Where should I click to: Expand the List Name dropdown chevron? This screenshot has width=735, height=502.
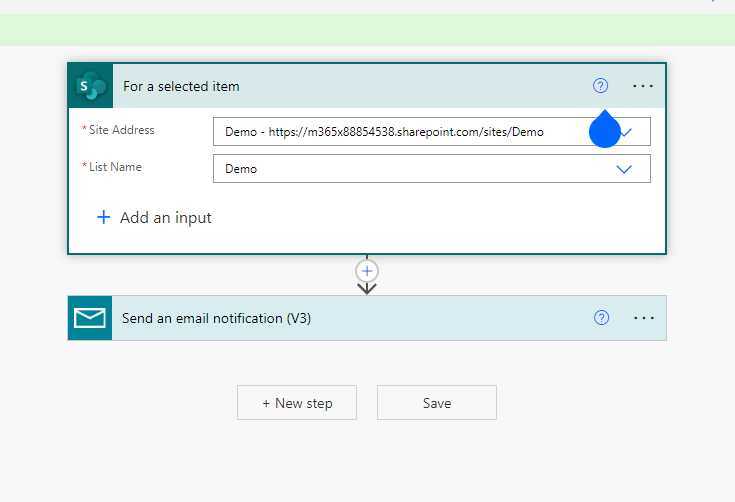624,169
